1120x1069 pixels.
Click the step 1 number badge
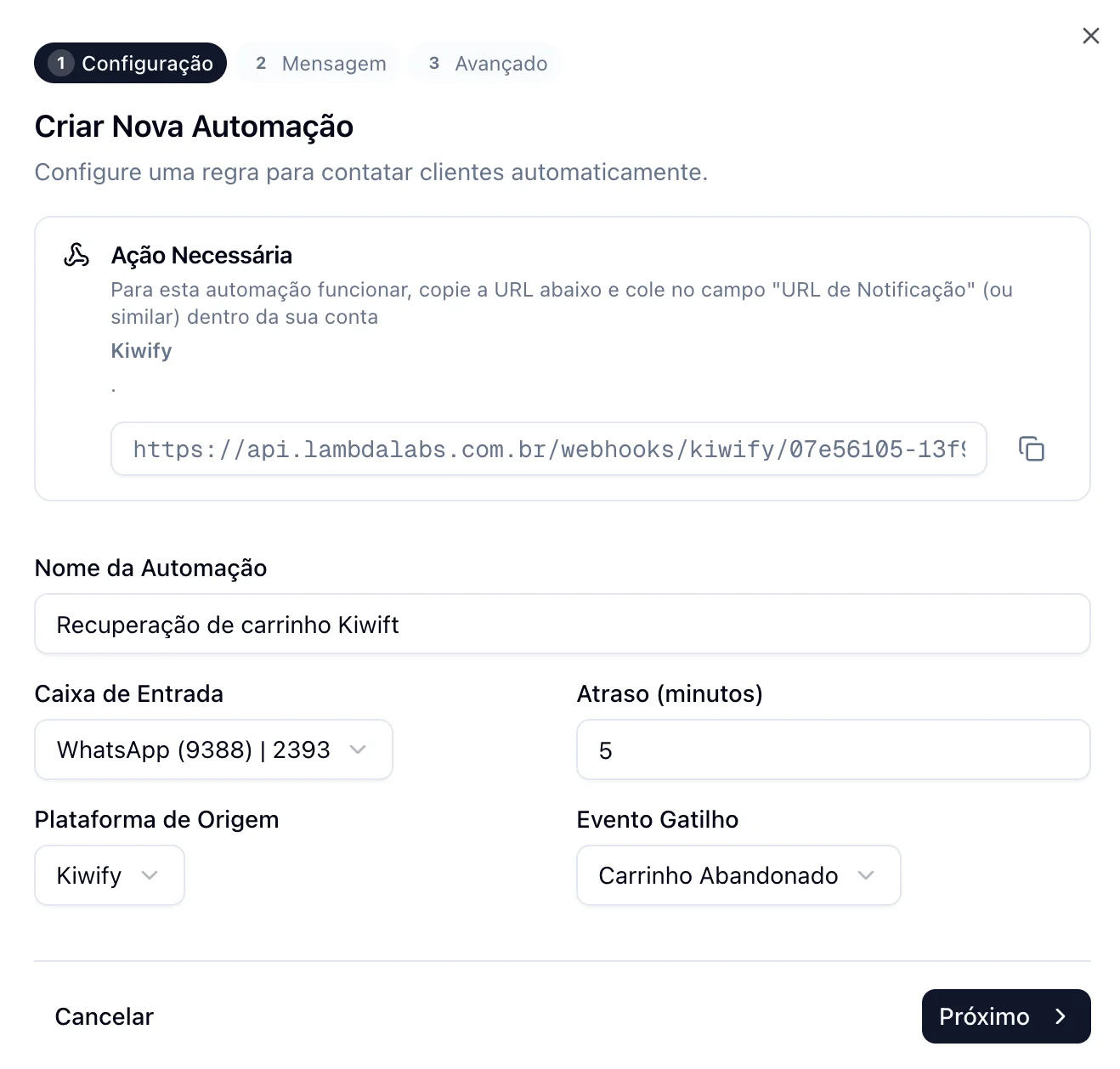60,63
